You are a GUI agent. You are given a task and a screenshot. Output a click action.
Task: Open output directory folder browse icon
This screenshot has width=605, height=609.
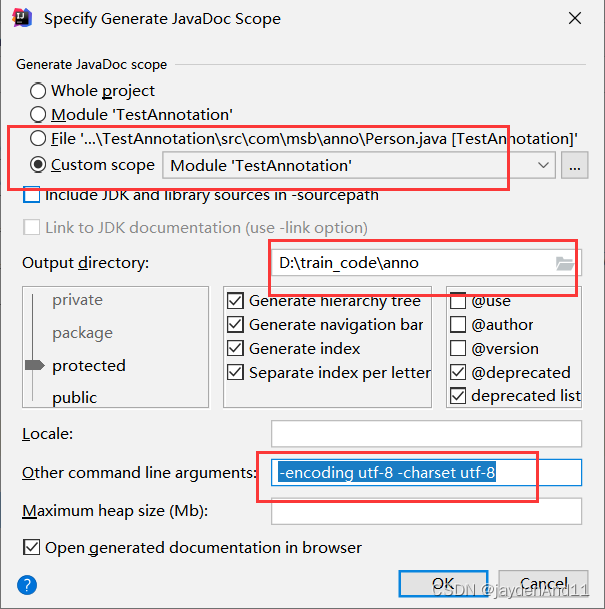click(x=565, y=263)
